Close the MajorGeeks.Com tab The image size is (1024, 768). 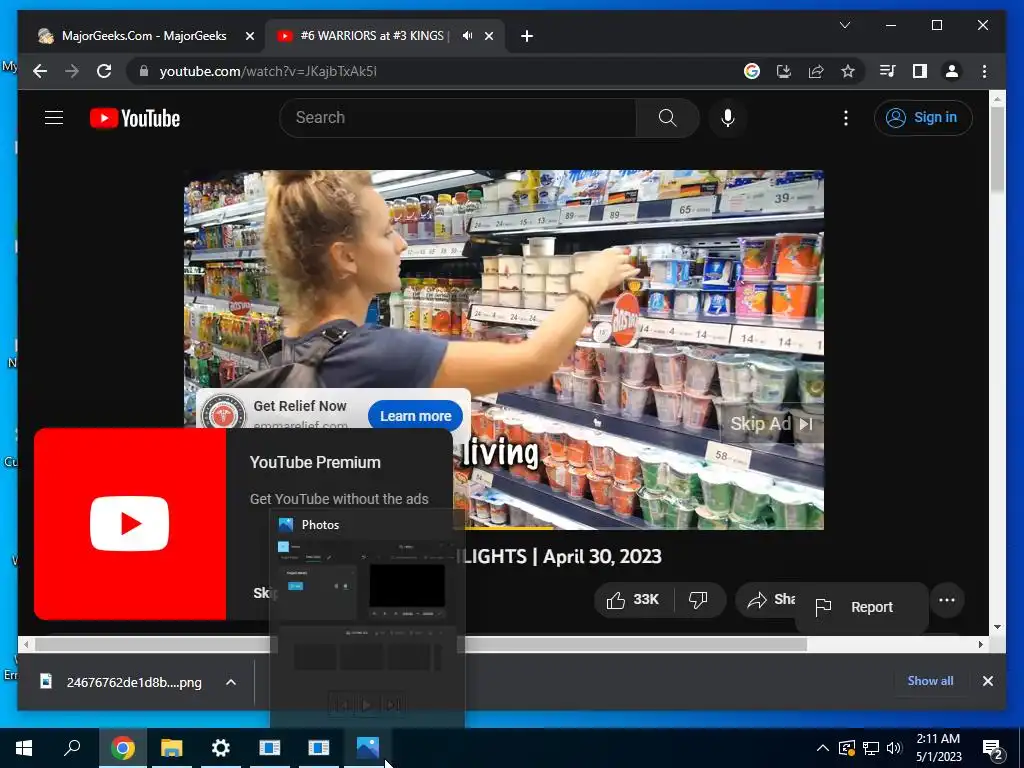(249, 36)
